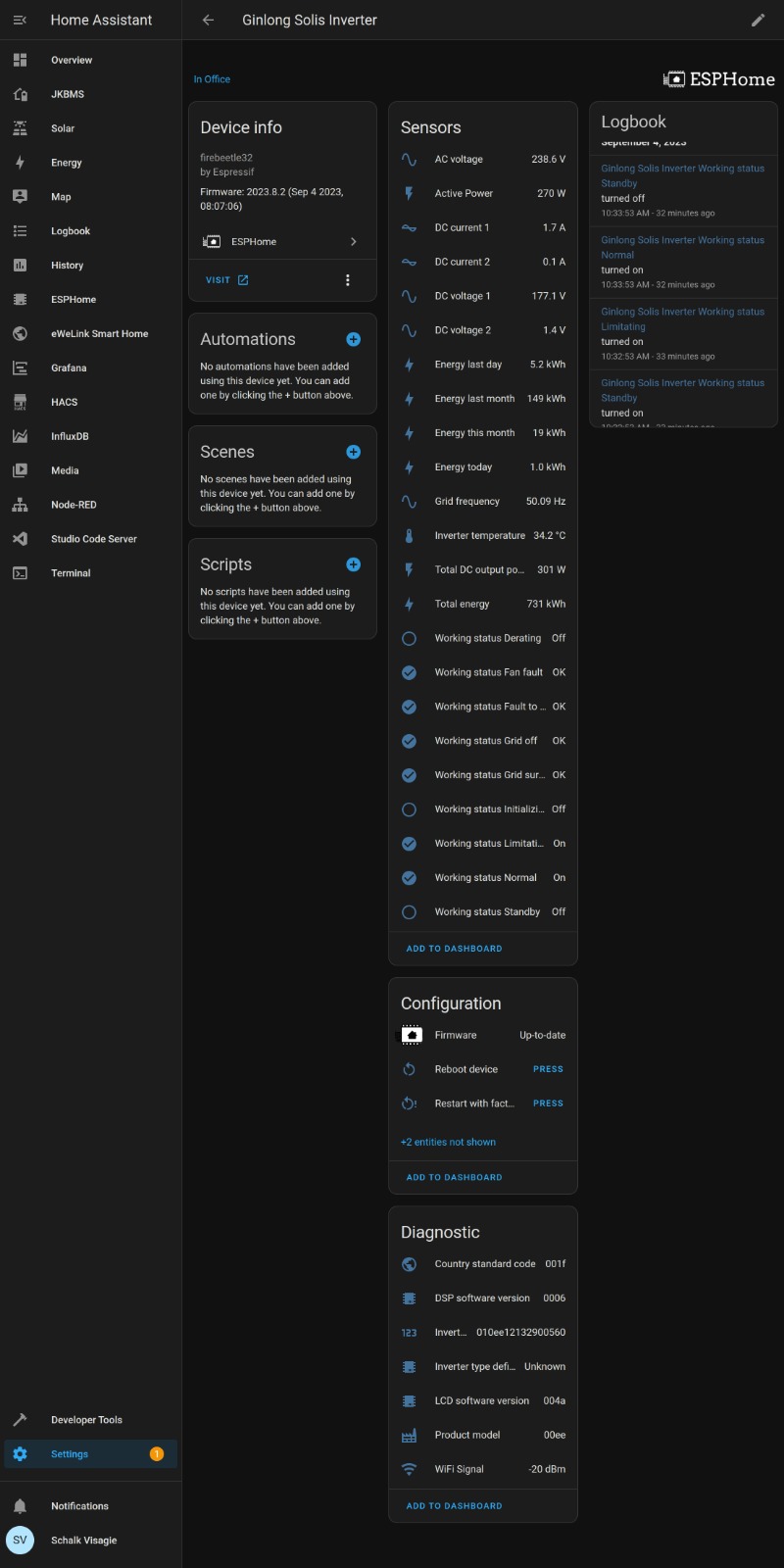Add Configuration card to dashboard

click(x=454, y=1177)
